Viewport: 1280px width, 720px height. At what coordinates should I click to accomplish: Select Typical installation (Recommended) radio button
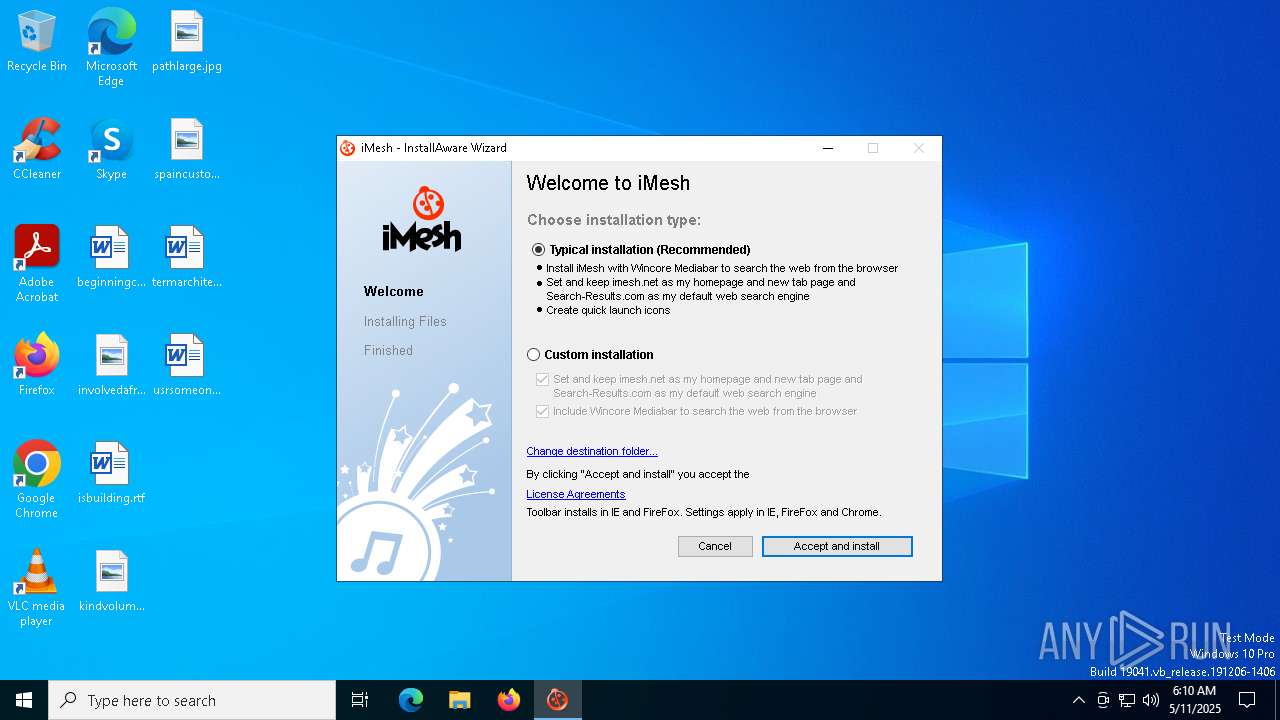(x=539, y=250)
